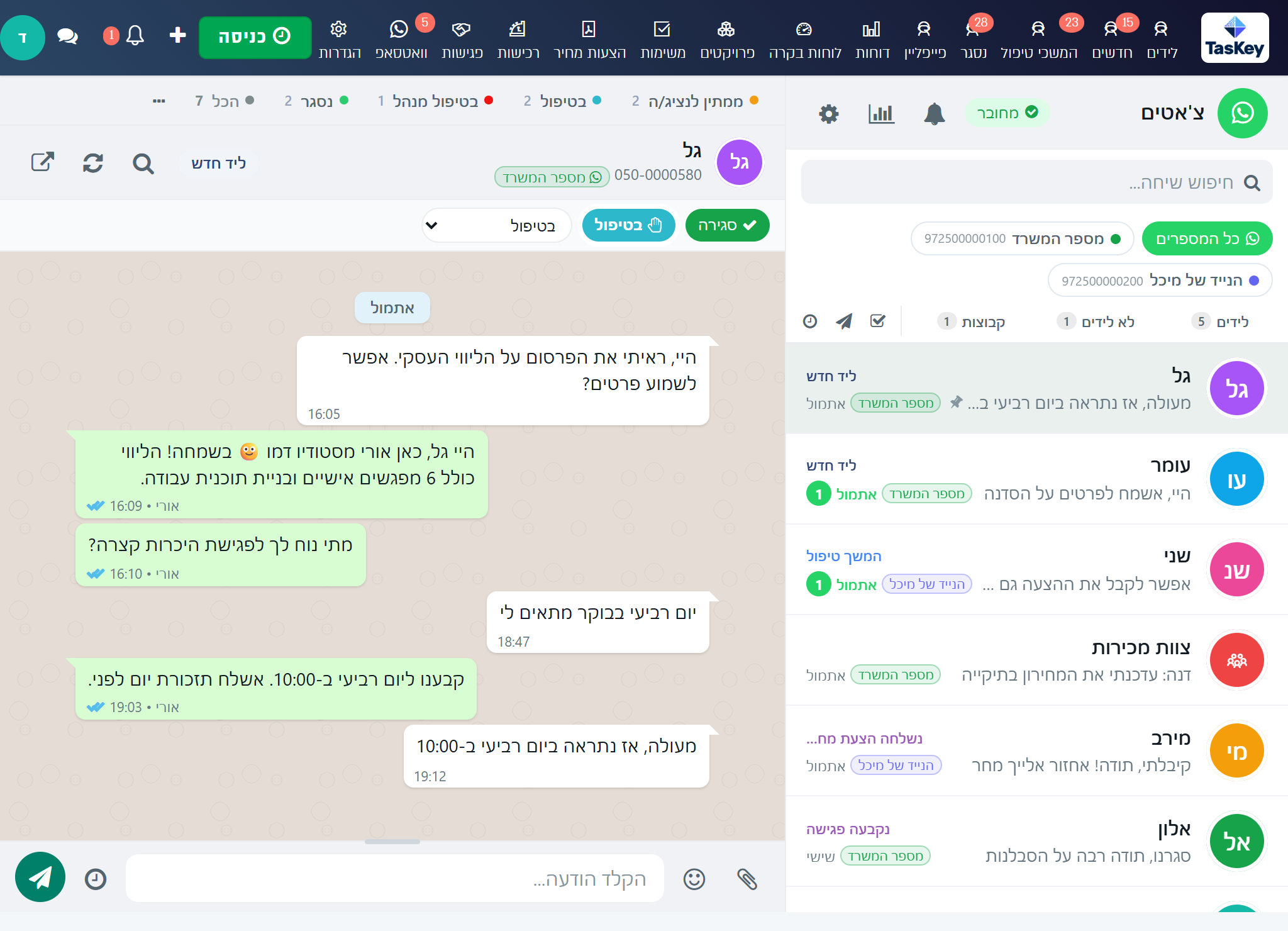This screenshot has width=1288, height=931.
Task: Select Michal's mobile 972500000200 filter
Action: [1160, 280]
